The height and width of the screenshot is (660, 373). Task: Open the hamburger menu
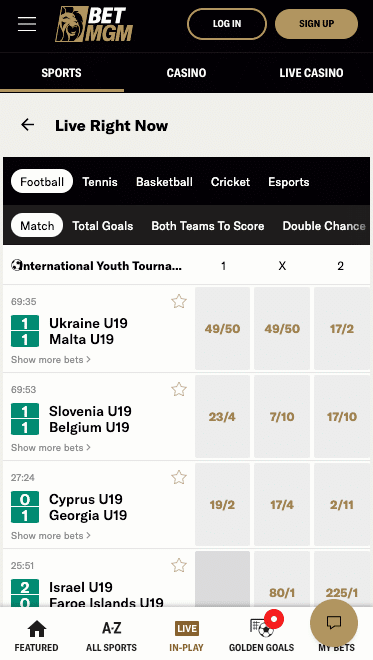click(27, 24)
